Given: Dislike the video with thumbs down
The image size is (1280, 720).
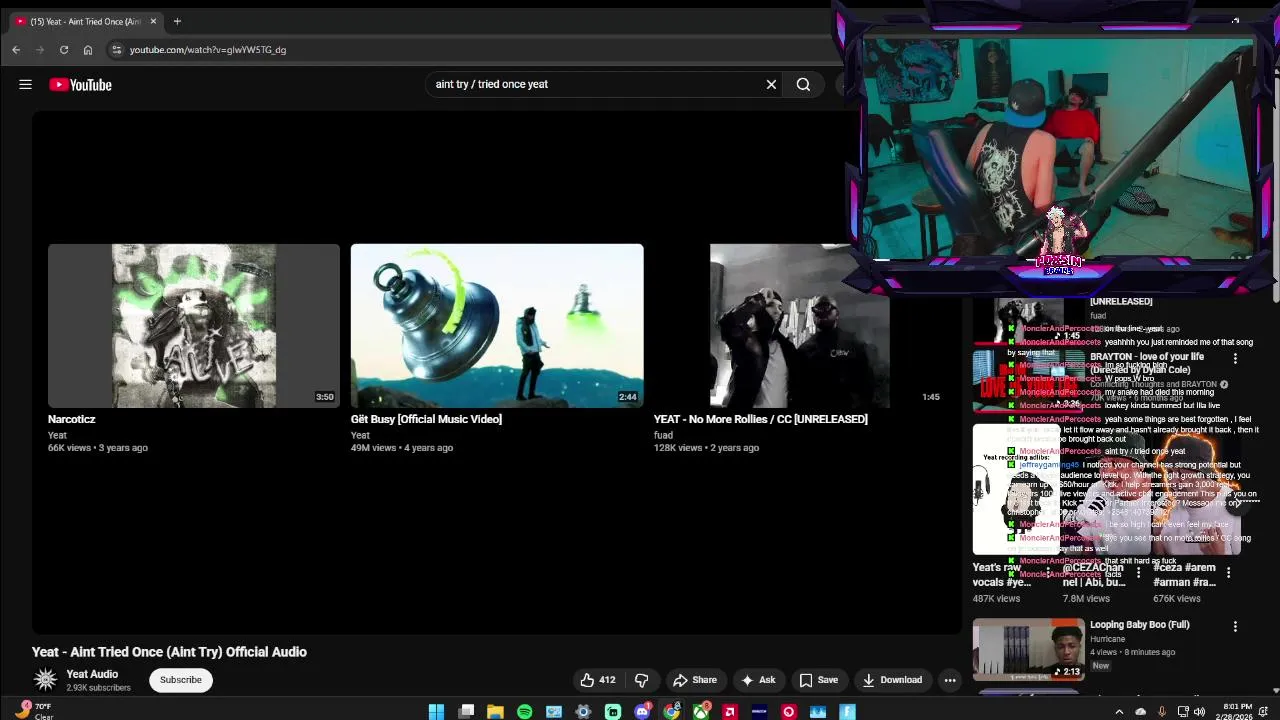Looking at the screenshot, I should pyautogui.click(x=641, y=680).
